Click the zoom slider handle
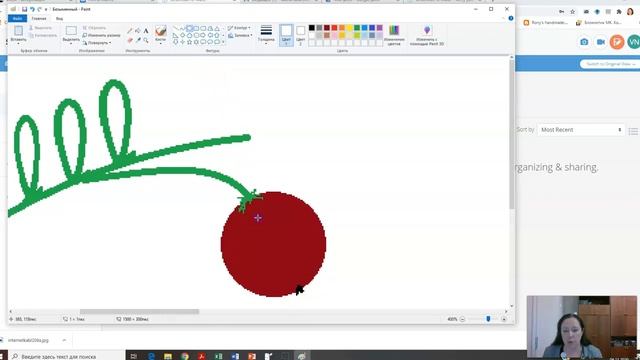 click(488, 319)
